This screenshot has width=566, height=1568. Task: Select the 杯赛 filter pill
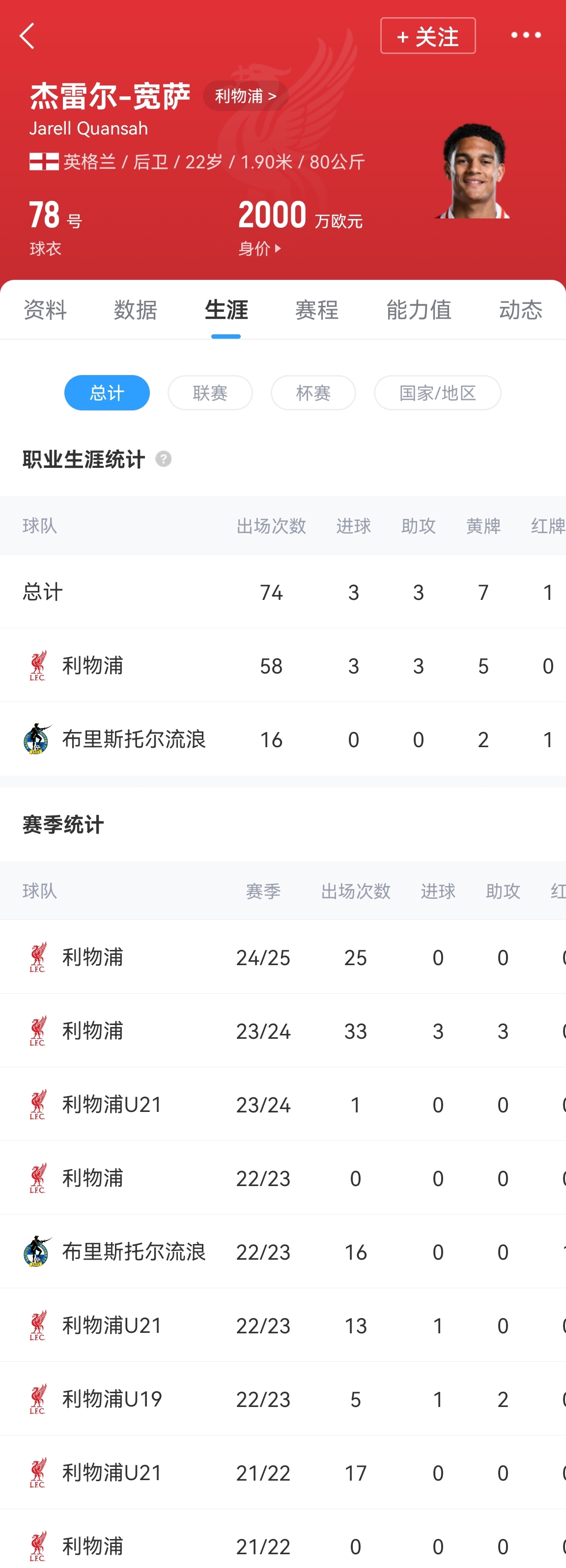click(x=313, y=393)
